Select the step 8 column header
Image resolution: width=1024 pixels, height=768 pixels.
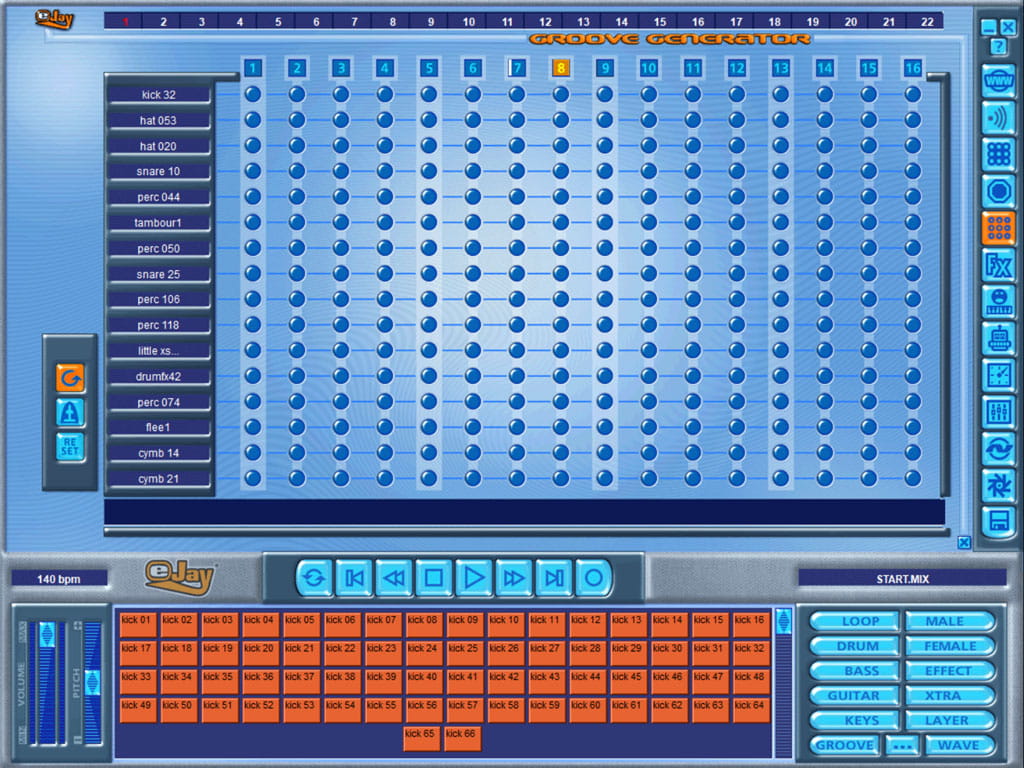tap(561, 68)
